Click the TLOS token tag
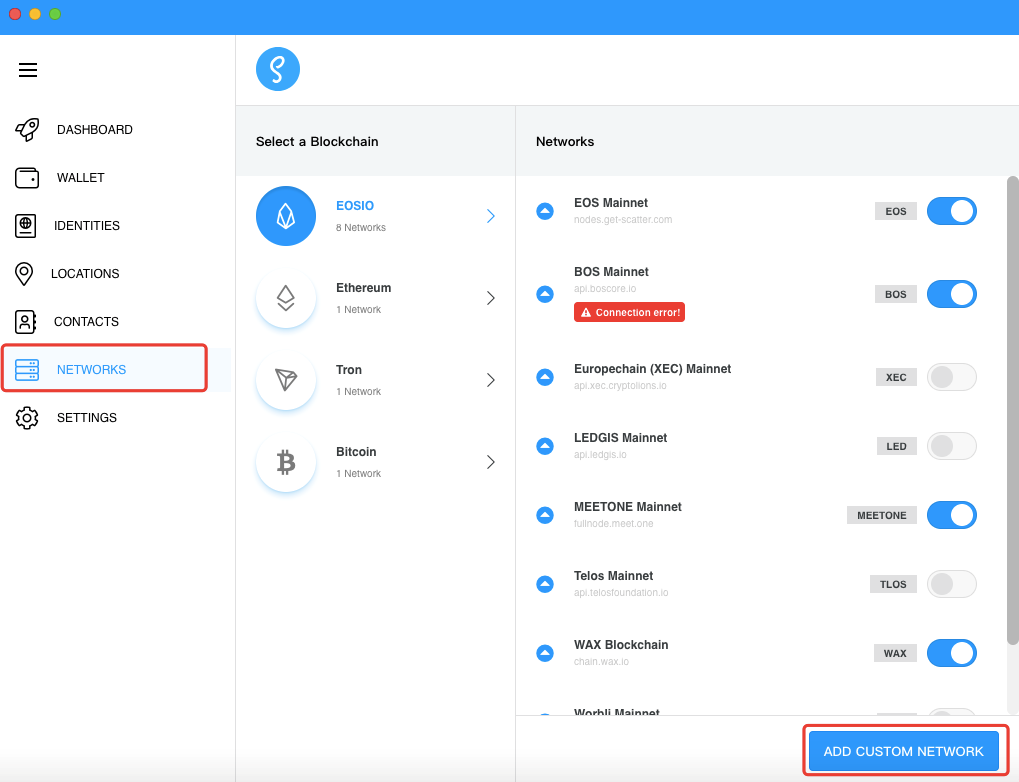1019x782 pixels. (893, 584)
